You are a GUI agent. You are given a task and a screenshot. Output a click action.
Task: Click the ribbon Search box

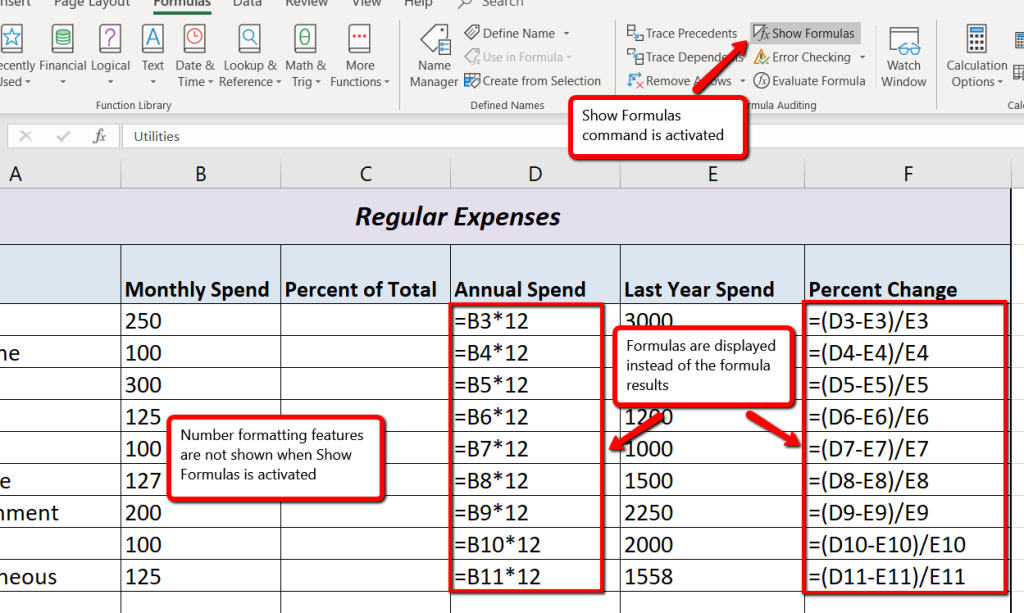491,4
